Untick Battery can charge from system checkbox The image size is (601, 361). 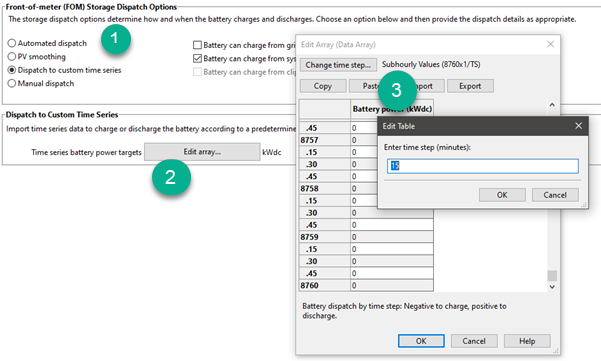click(197, 59)
